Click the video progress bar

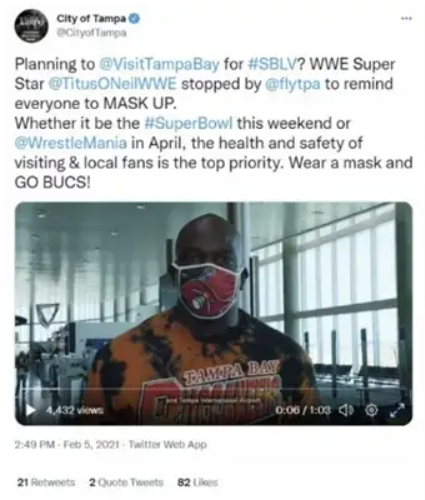click(213, 389)
